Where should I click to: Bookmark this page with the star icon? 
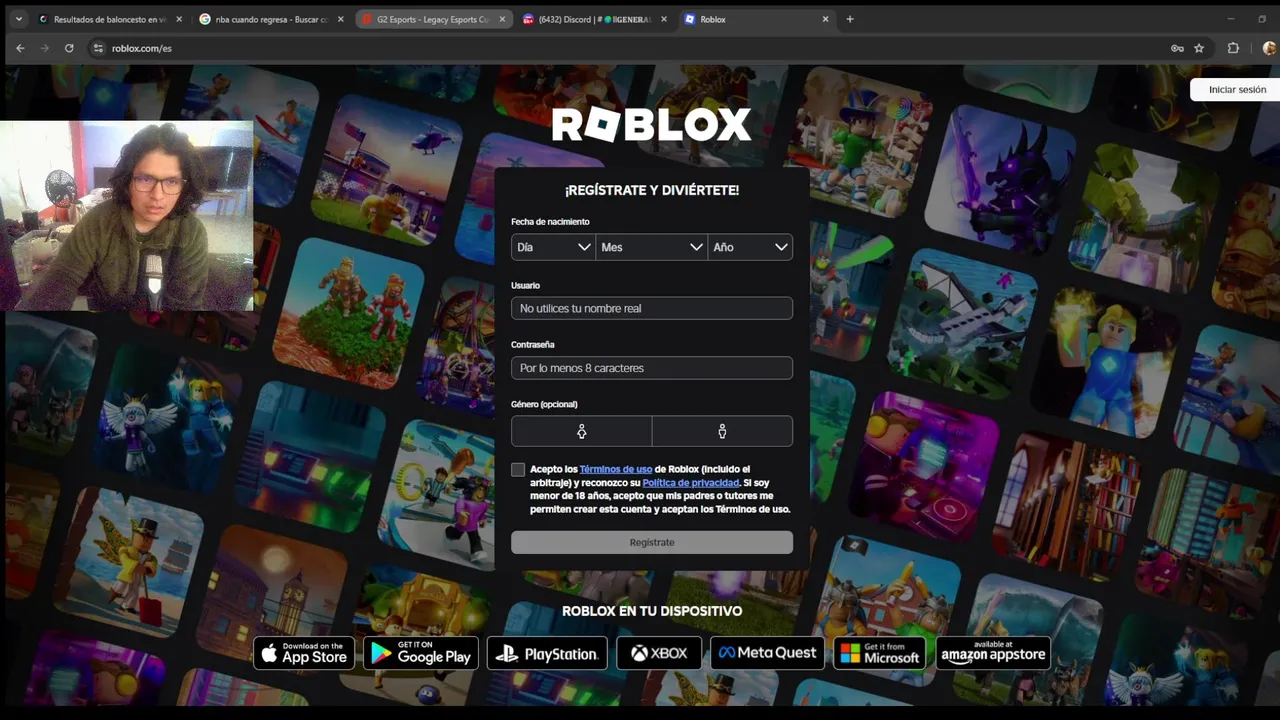coord(1199,48)
